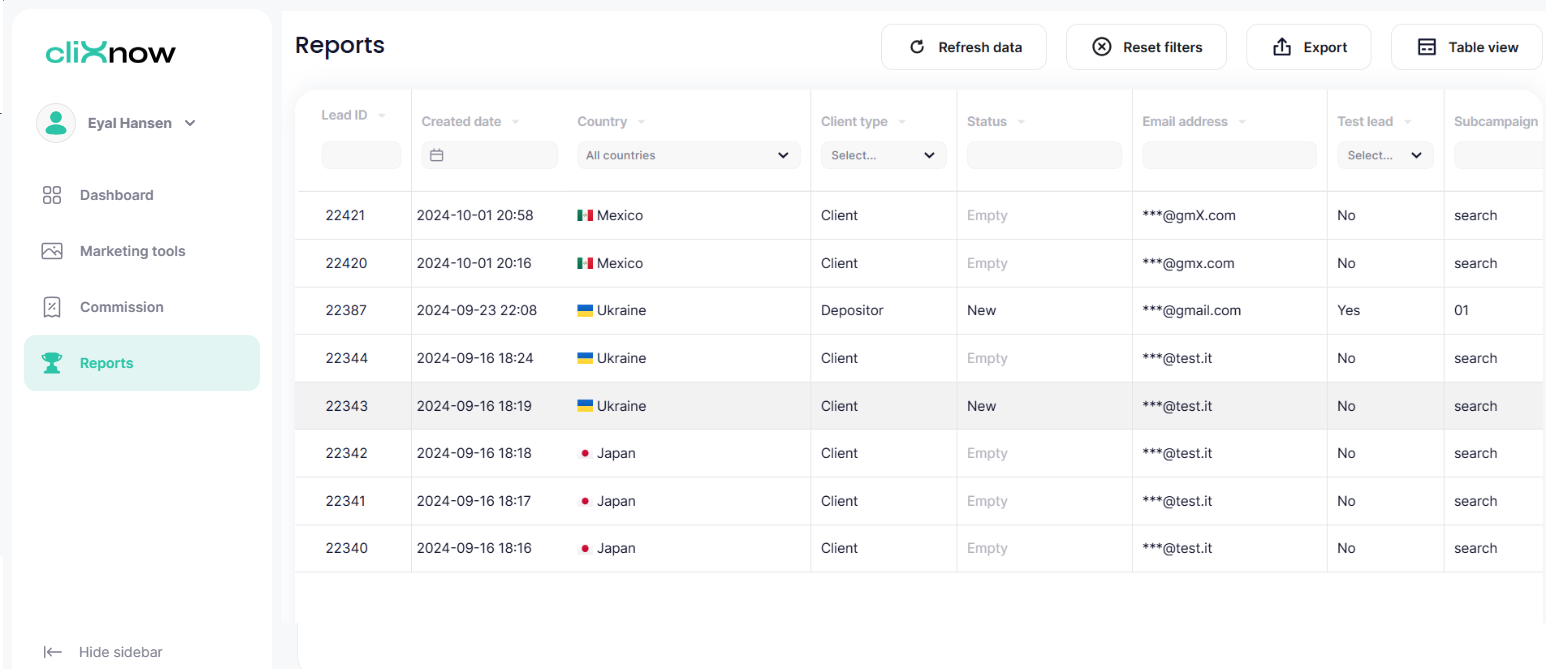Click the Commission percent icon

(52, 307)
